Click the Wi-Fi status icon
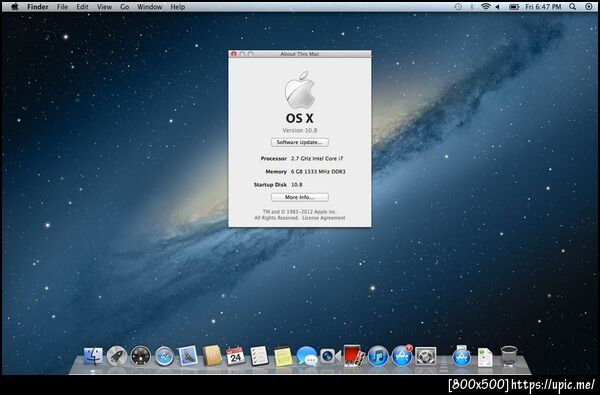This screenshot has width=600, height=395. coord(486,7)
